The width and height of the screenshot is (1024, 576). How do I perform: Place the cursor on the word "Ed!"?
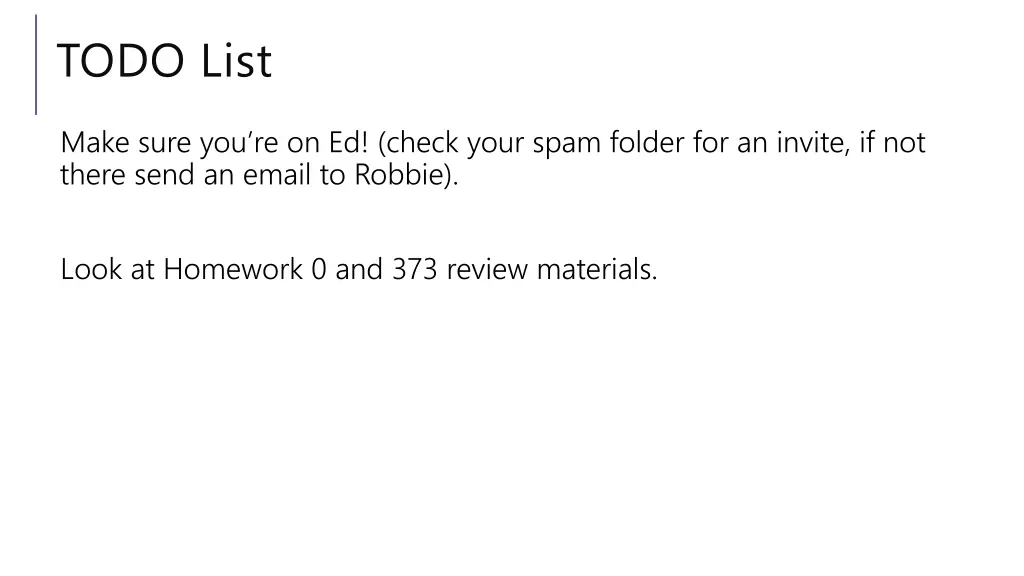pos(348,144)
